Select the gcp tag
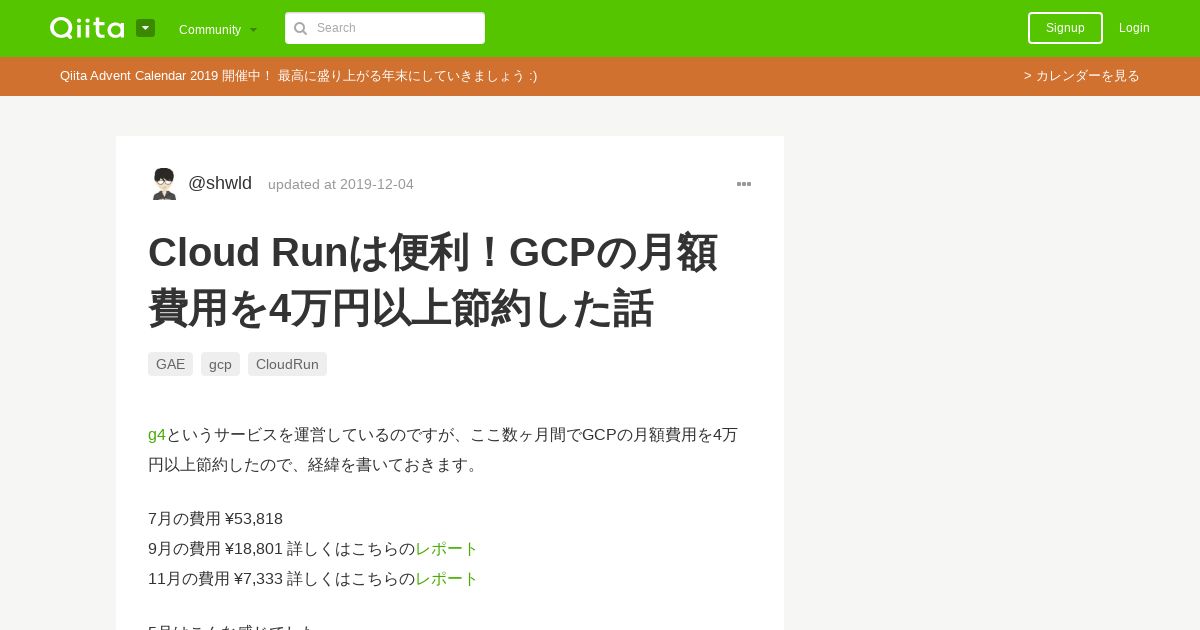 click(x=220, y=364)
